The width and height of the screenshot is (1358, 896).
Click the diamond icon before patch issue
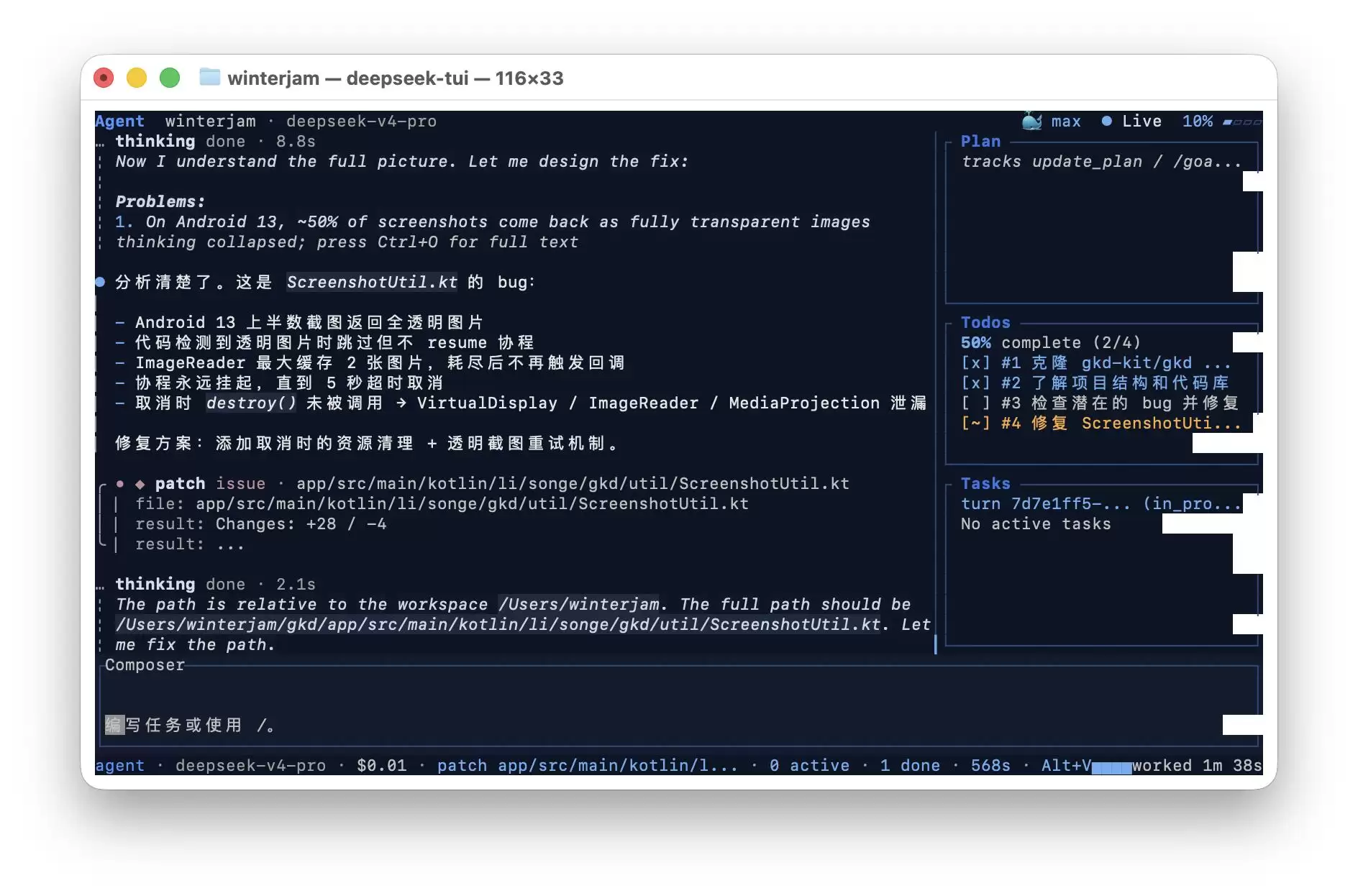pyautogui.click(x=140, y=484)
